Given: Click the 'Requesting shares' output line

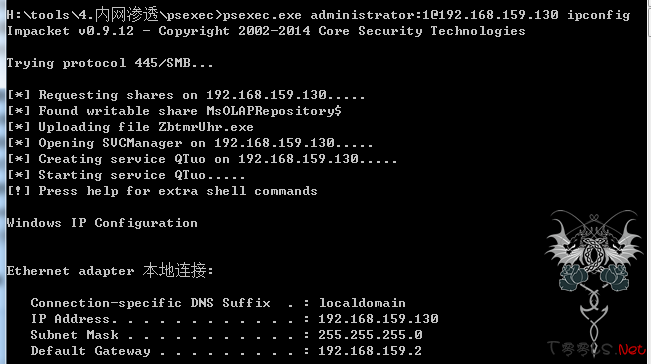Looking at the screenshot, I should click(x=186, y=95).
